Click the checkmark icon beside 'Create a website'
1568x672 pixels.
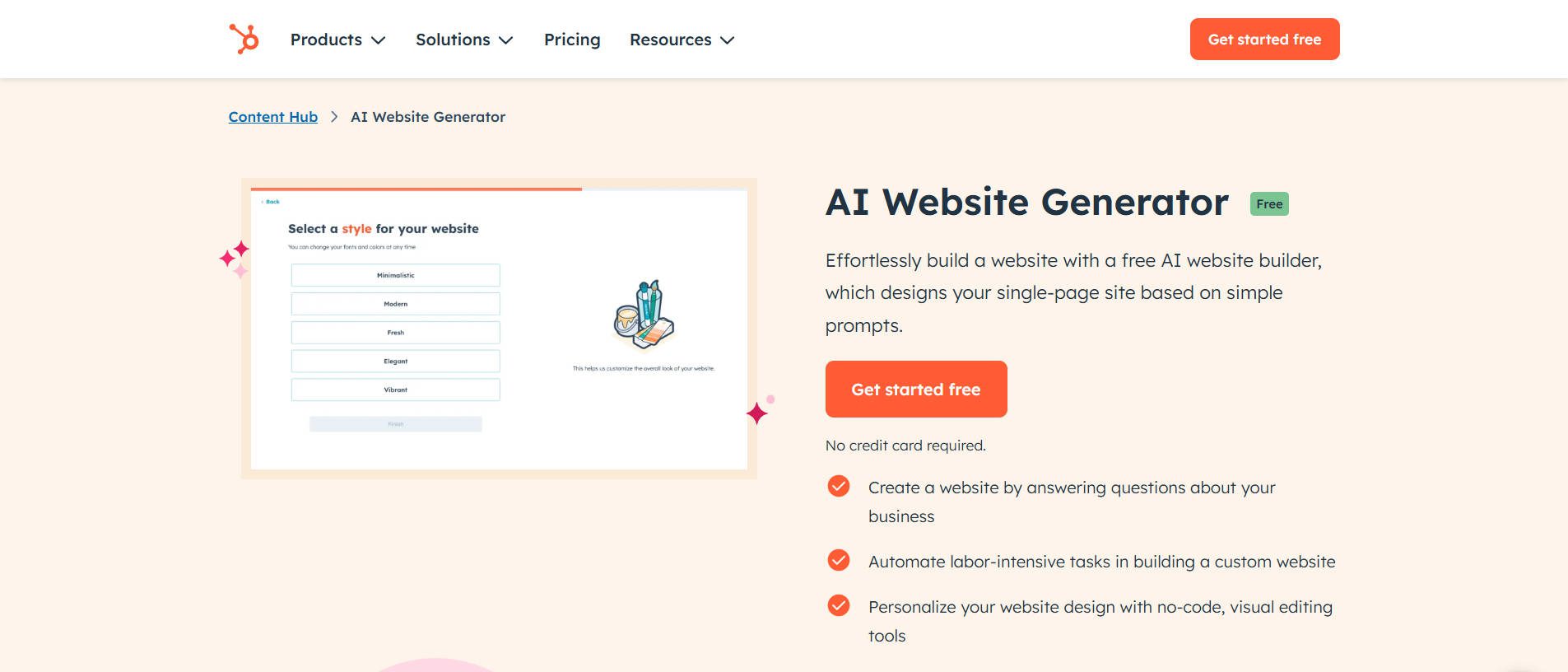[x=838, y=486]
